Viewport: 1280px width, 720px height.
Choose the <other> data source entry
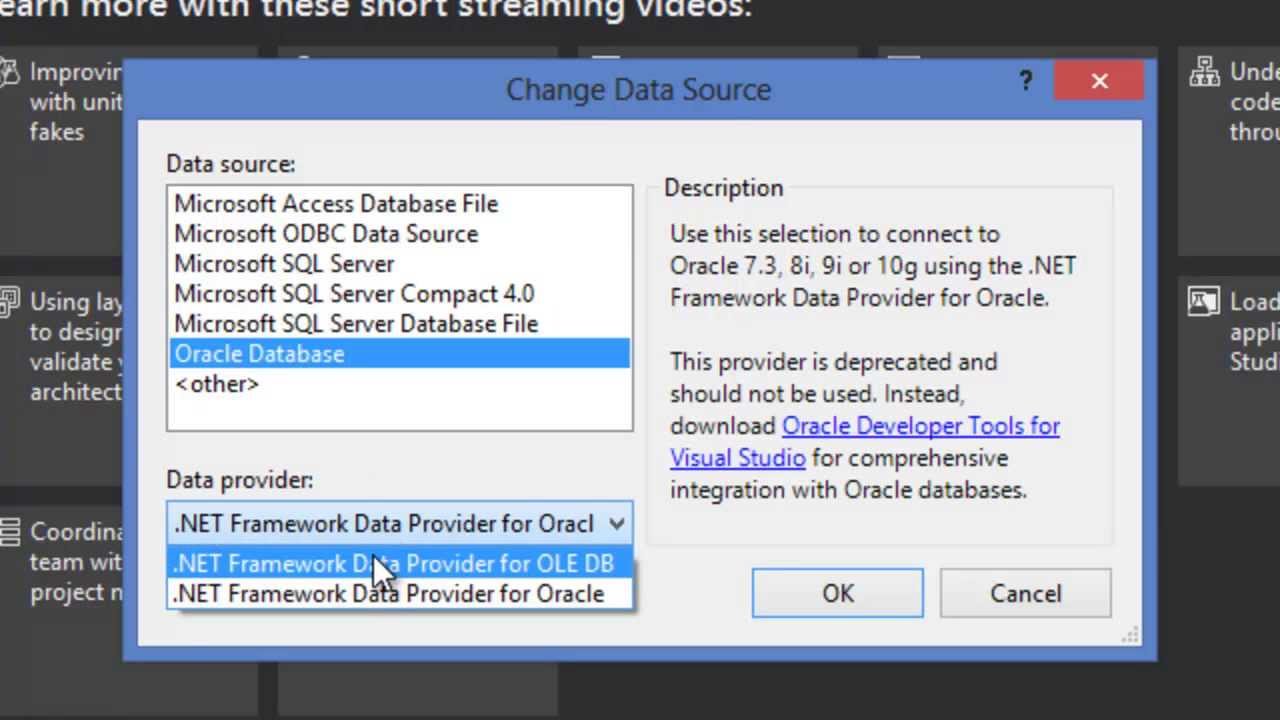coord(217,384)
